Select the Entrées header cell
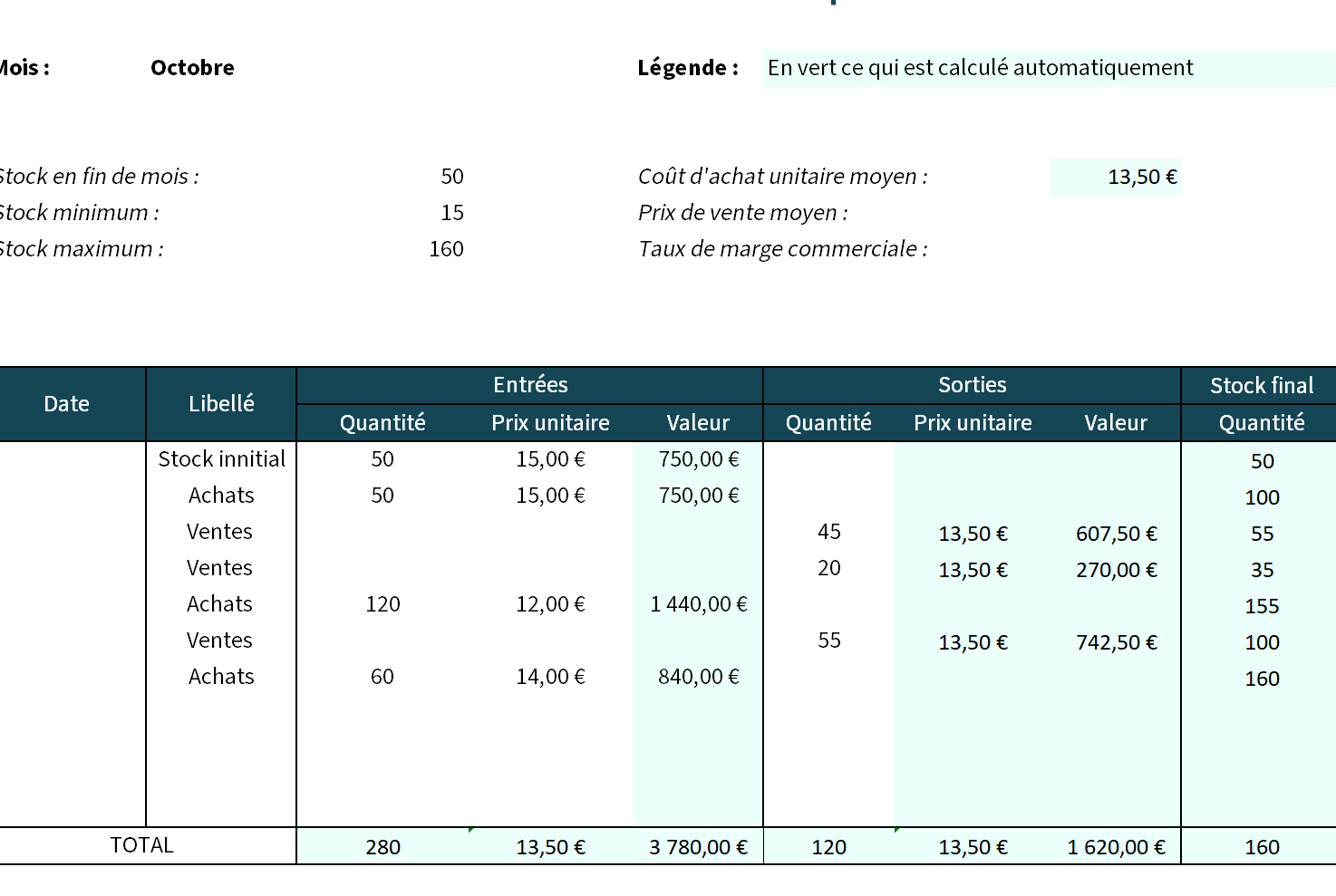This screenshot has height=896, width=1336. pyautogui.click(x=530, y=384)
